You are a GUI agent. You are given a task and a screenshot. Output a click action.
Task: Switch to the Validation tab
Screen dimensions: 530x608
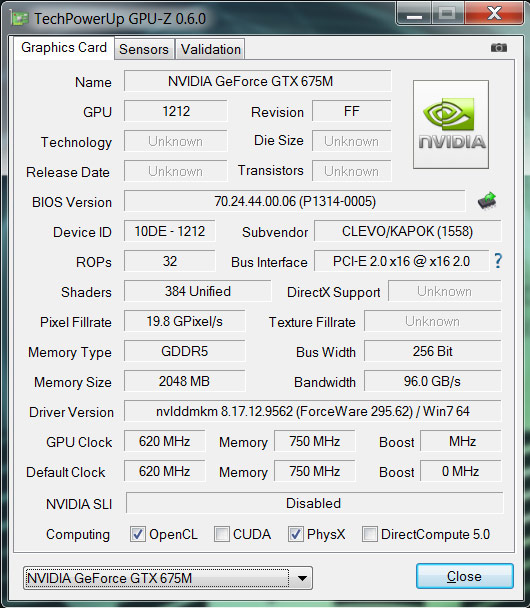click(211, 49)
